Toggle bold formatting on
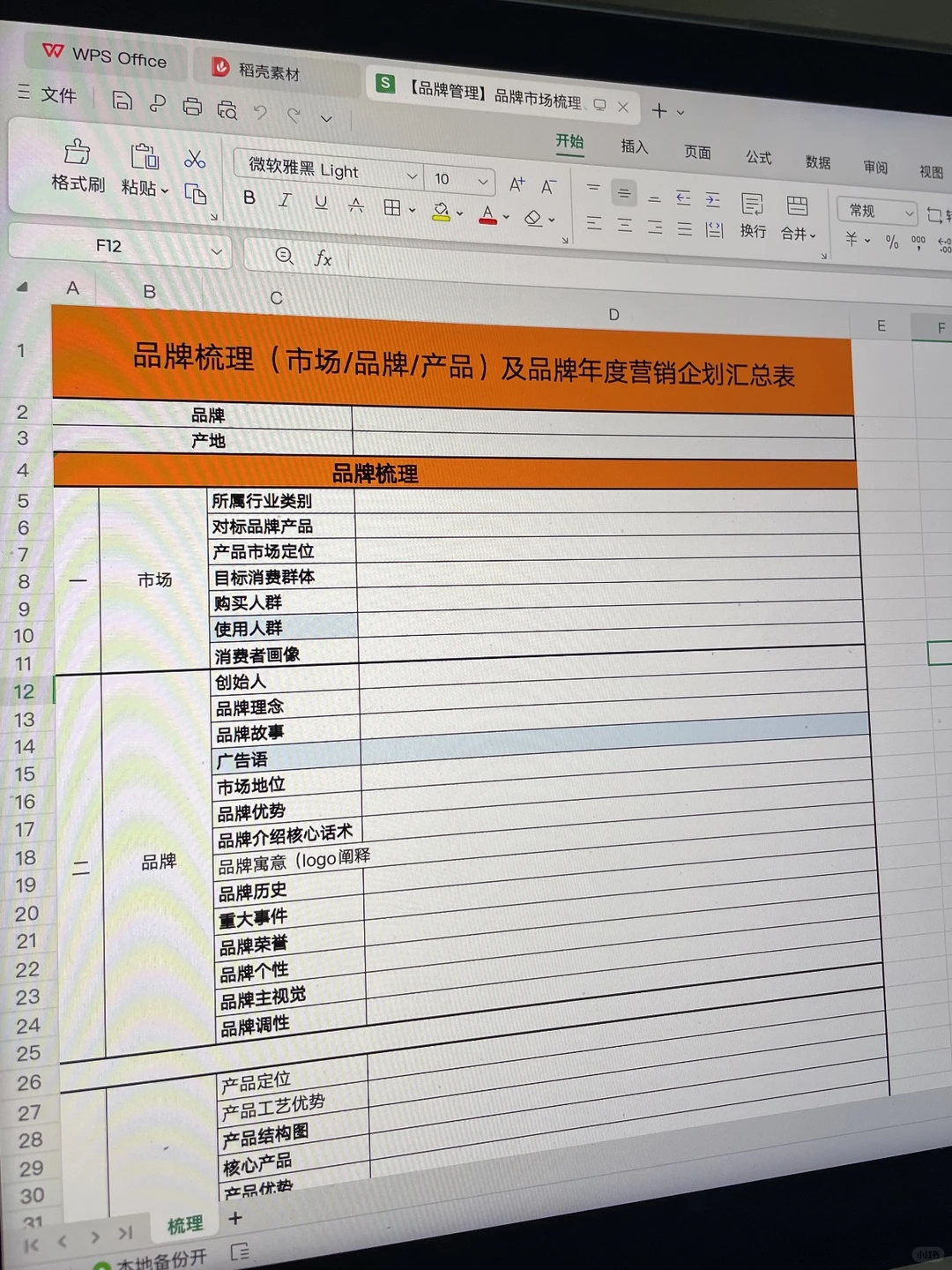Viewport: 952px width, 1270px height. click(x=249, y=198)
